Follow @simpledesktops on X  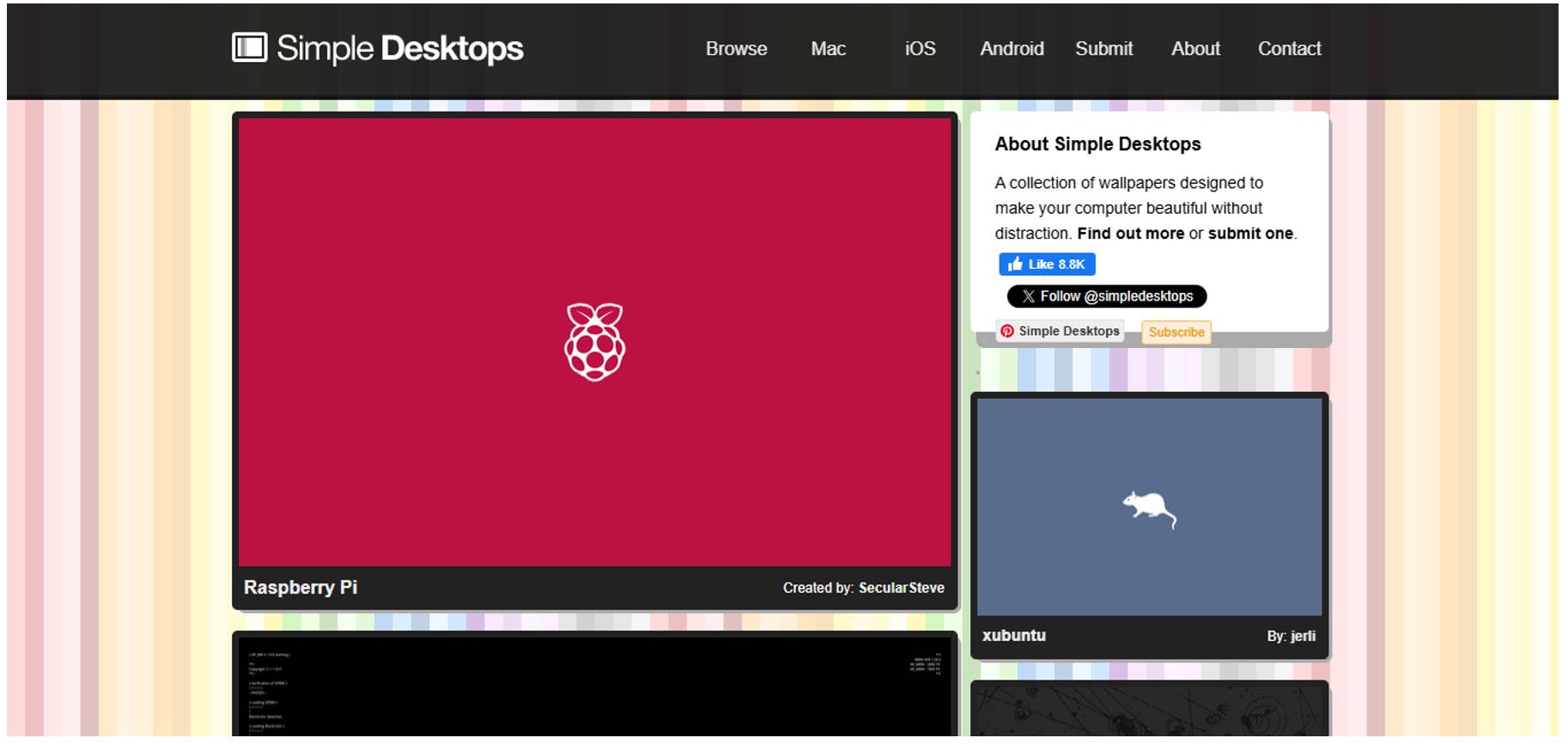(1107, 296)
